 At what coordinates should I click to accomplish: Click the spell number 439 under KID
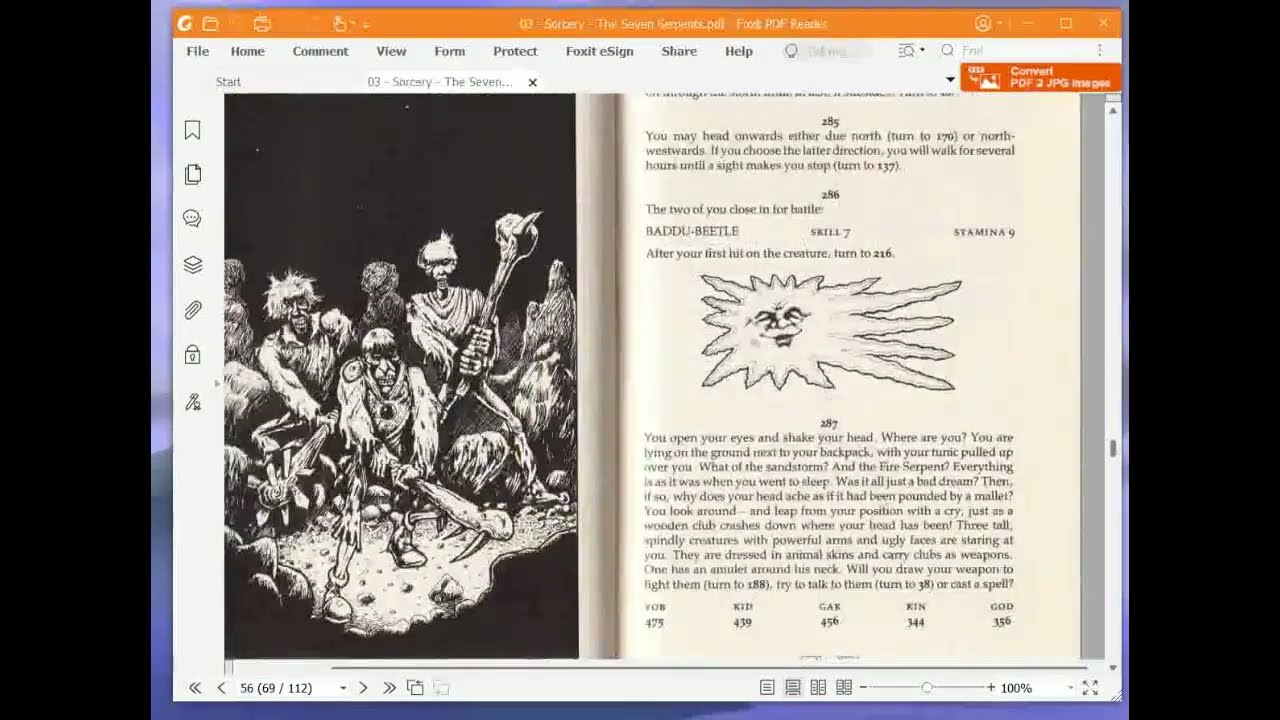(x=742, y=622)
